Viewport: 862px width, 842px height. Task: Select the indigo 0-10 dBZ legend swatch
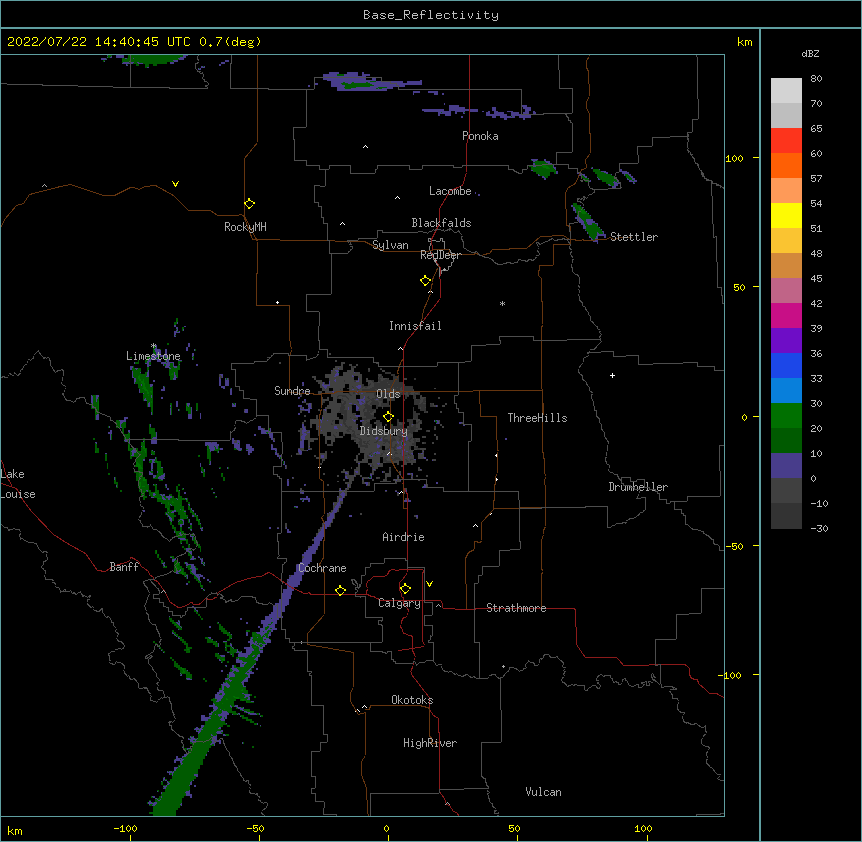click(786, 466)
